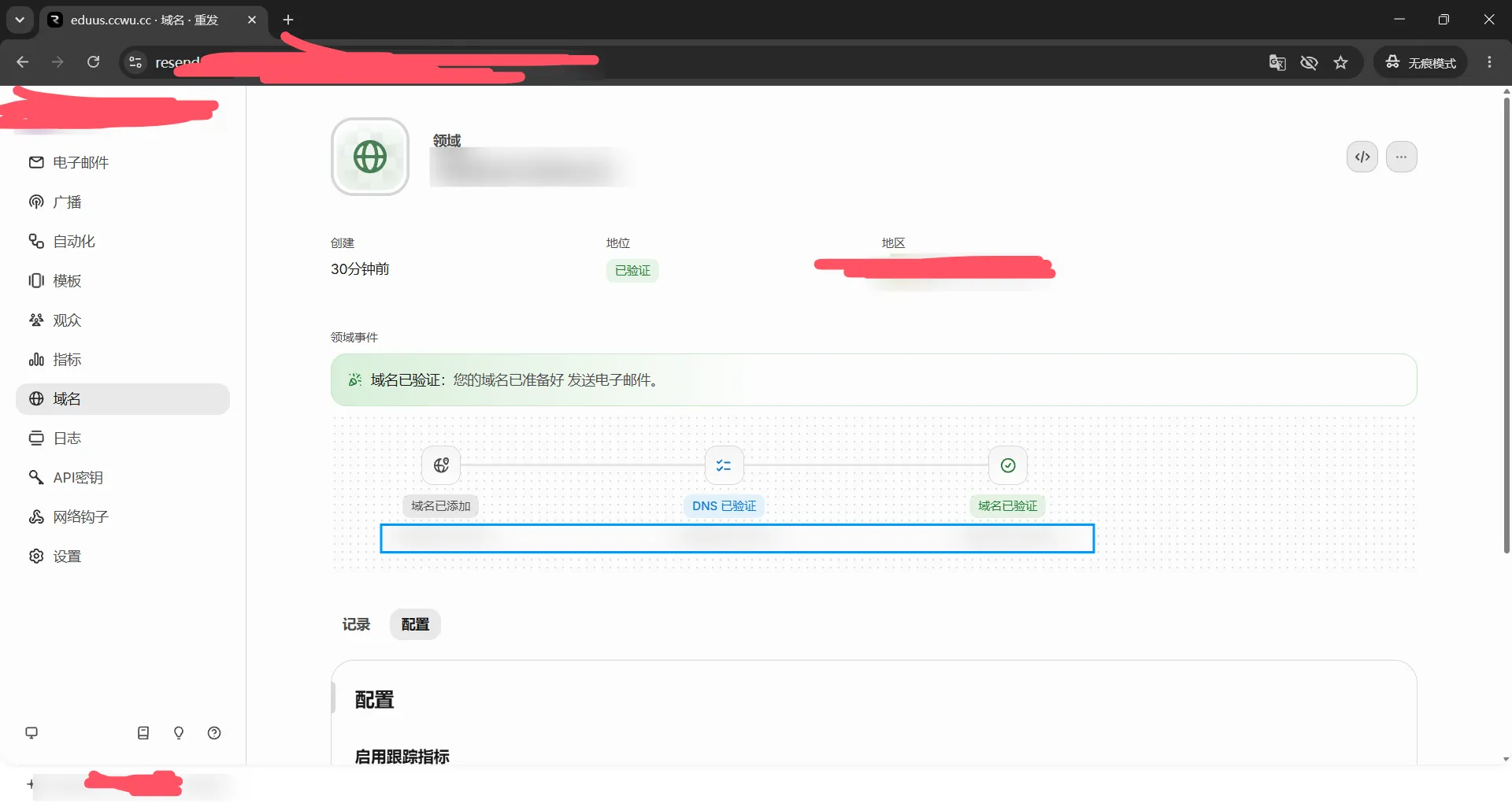Open 模板 in the sidebar
This screenshot has height=803, width=1512.
123,281
